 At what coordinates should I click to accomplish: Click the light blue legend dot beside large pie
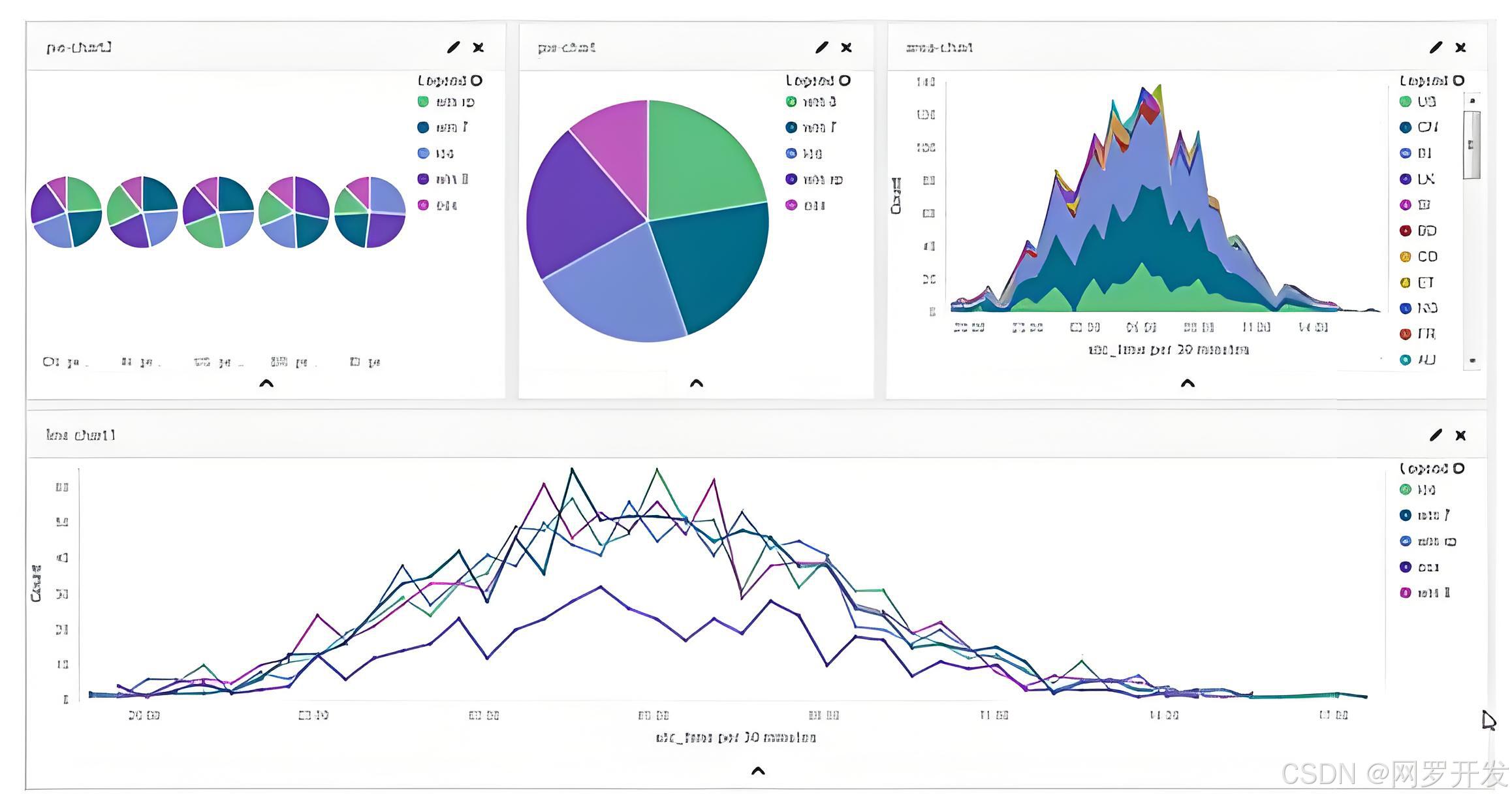pyautogui.click(x=791, y=153)
